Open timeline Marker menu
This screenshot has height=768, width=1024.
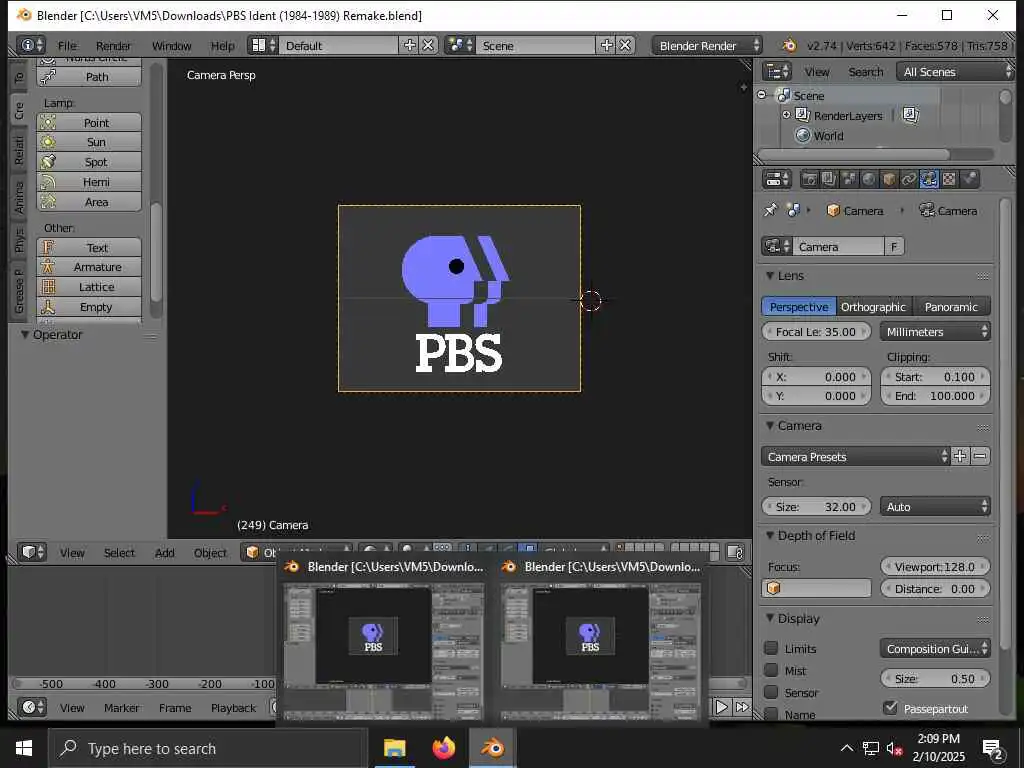(x=121, y=708)
